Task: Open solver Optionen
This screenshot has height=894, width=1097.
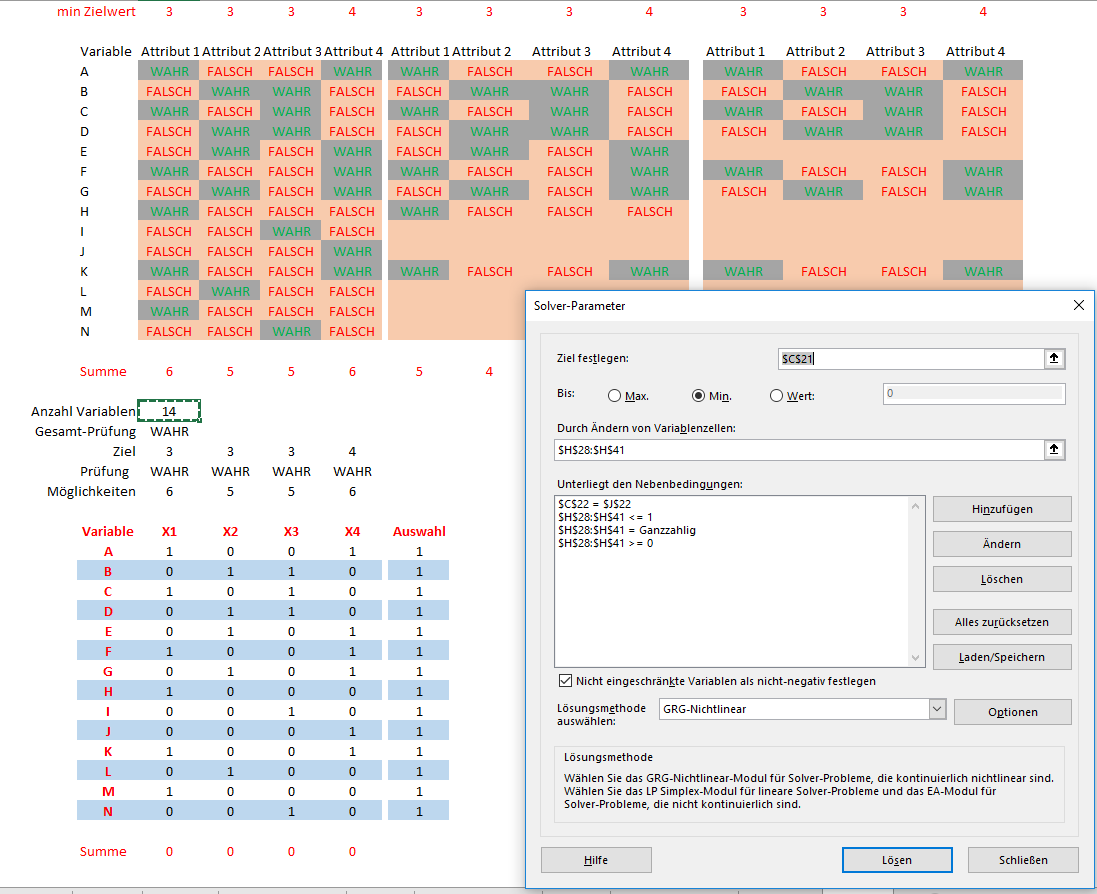Action: click(x=1012, y=712)
